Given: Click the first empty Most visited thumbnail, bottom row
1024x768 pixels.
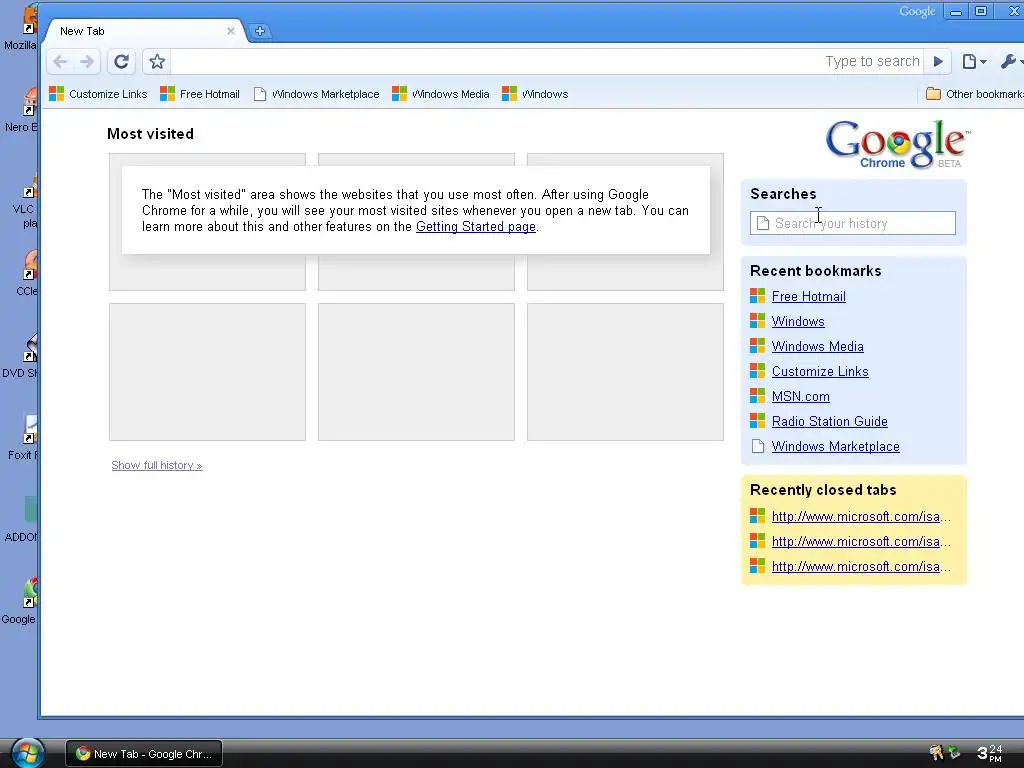Looking at the screenshot, I should coord(207,372).
